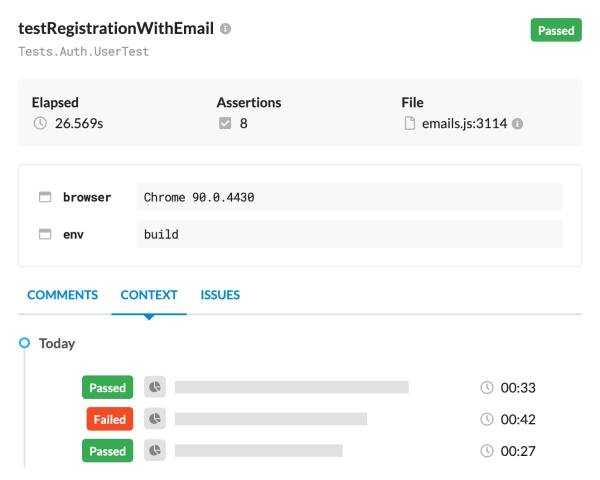Open pie chart icon for failed run
This screenshot has width=600, height=480.
point(155,419)
